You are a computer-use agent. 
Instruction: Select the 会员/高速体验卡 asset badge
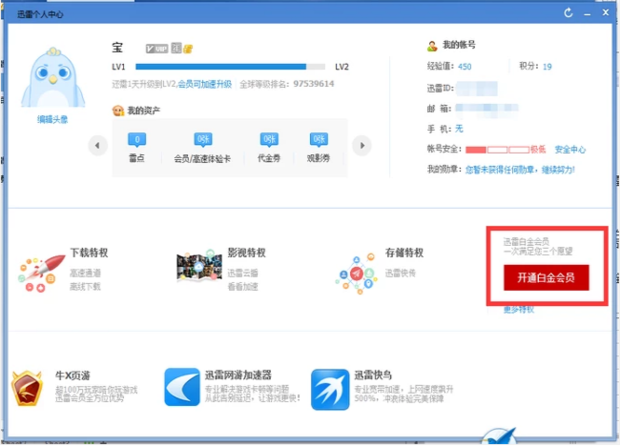(203, 140)
